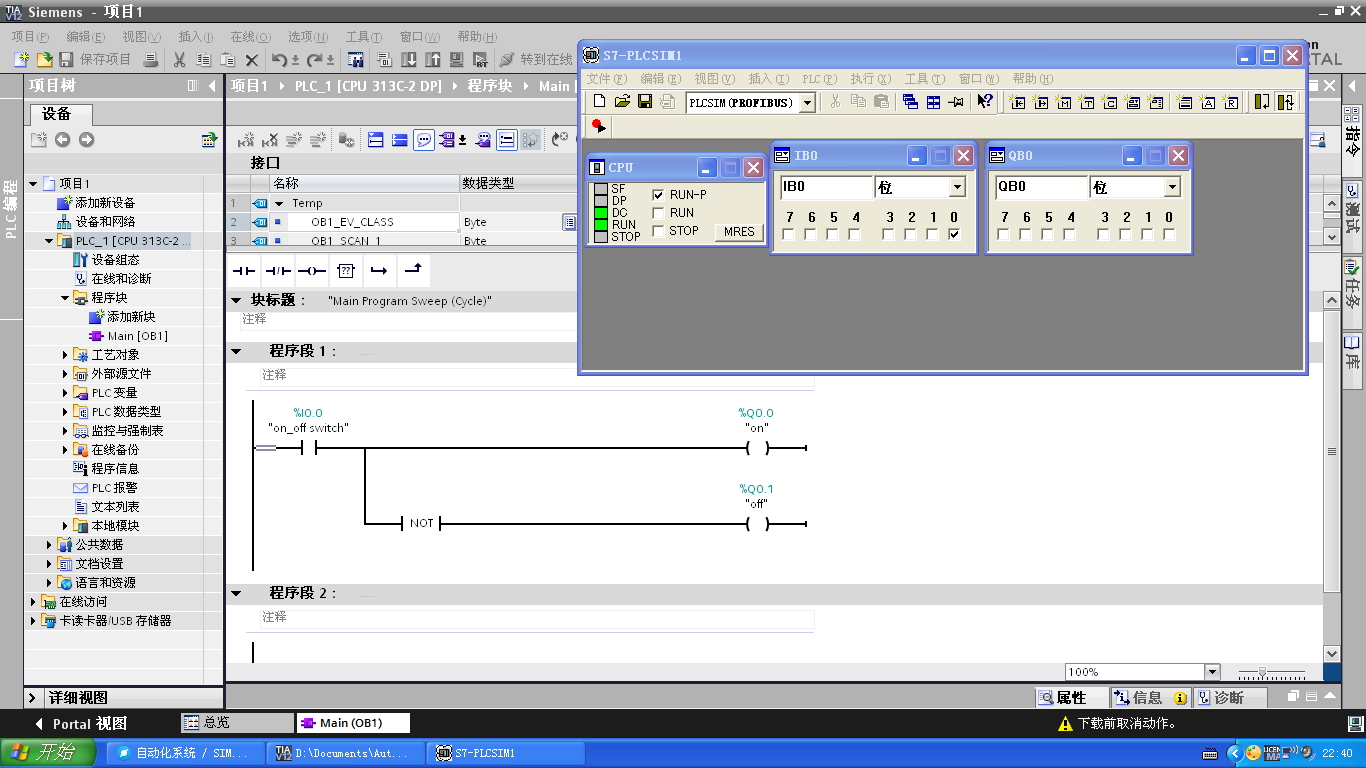Toggle bit 0 checkbox in IB0
Screen dimensions: 1366x768
954,234
